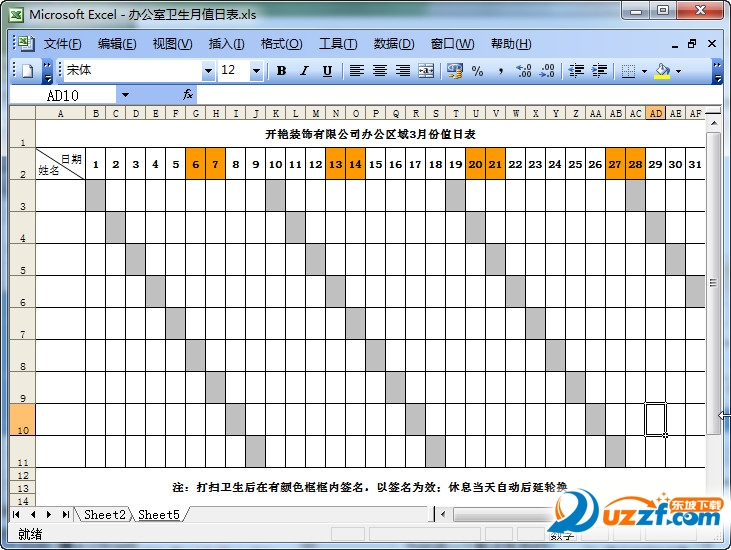The height and width of the screenshot is (550, 731).
Task: Select column A header
Action: click(x=61, y=113)
